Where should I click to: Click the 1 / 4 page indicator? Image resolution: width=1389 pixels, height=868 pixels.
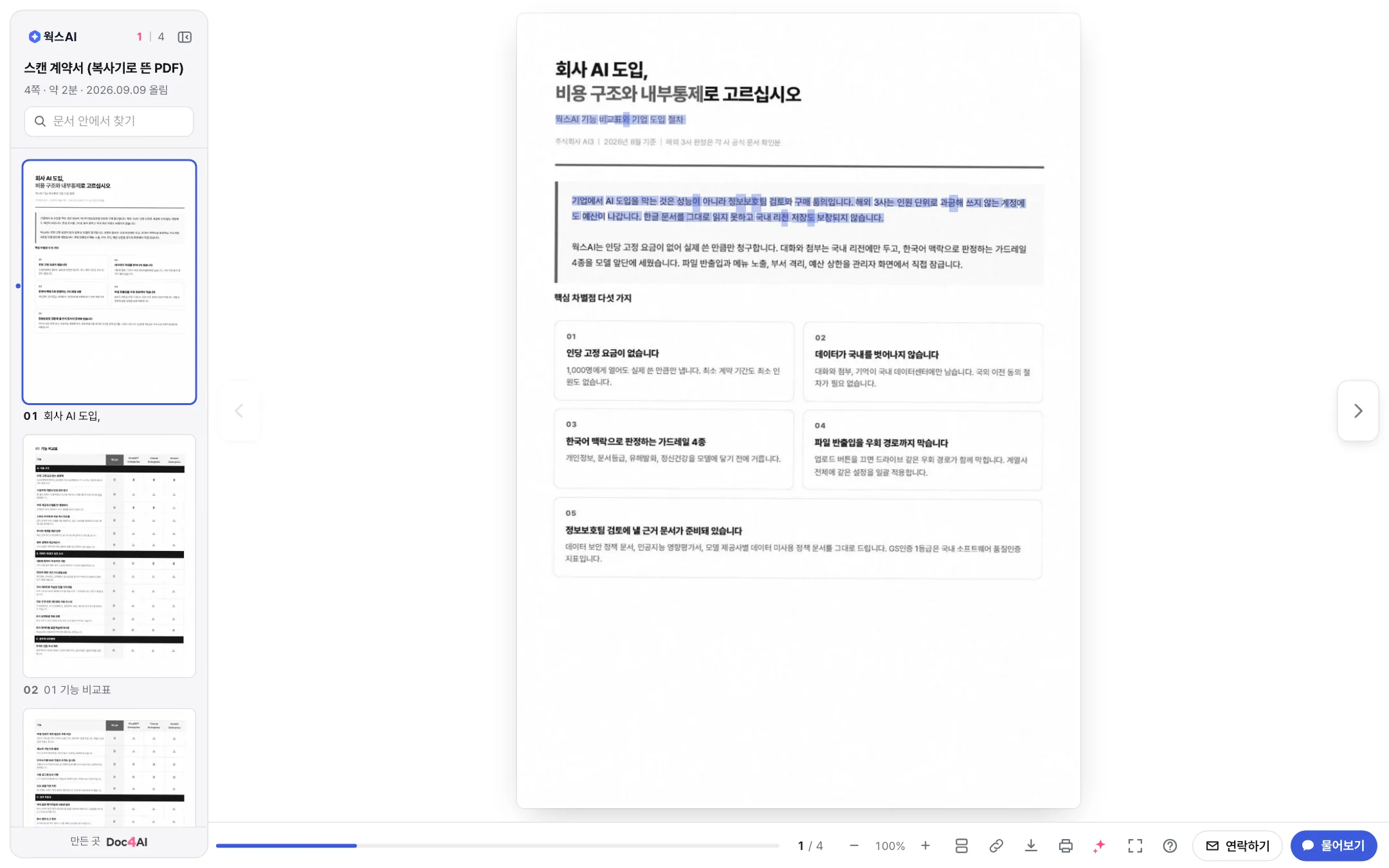(x=810, y=846)
